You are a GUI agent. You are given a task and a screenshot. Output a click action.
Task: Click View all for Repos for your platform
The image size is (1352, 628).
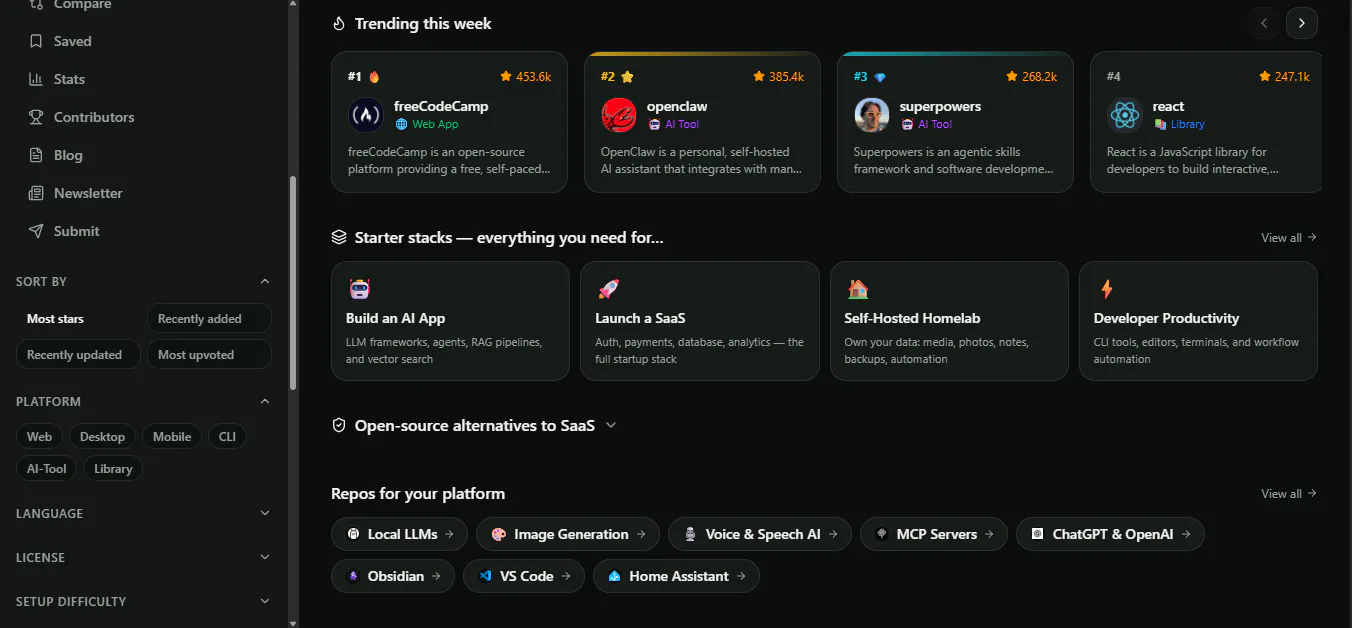click(x=1289, y=494)
